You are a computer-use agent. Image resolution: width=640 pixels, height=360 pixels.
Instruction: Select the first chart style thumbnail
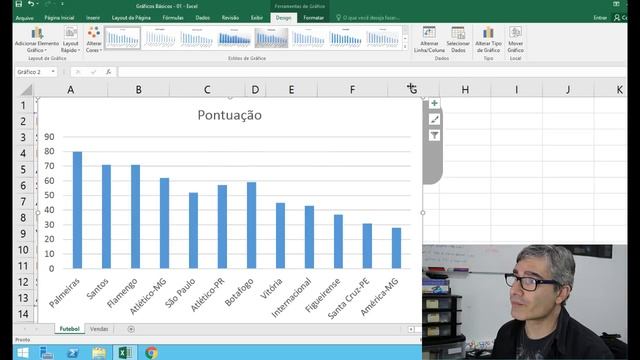pos(122,38)
